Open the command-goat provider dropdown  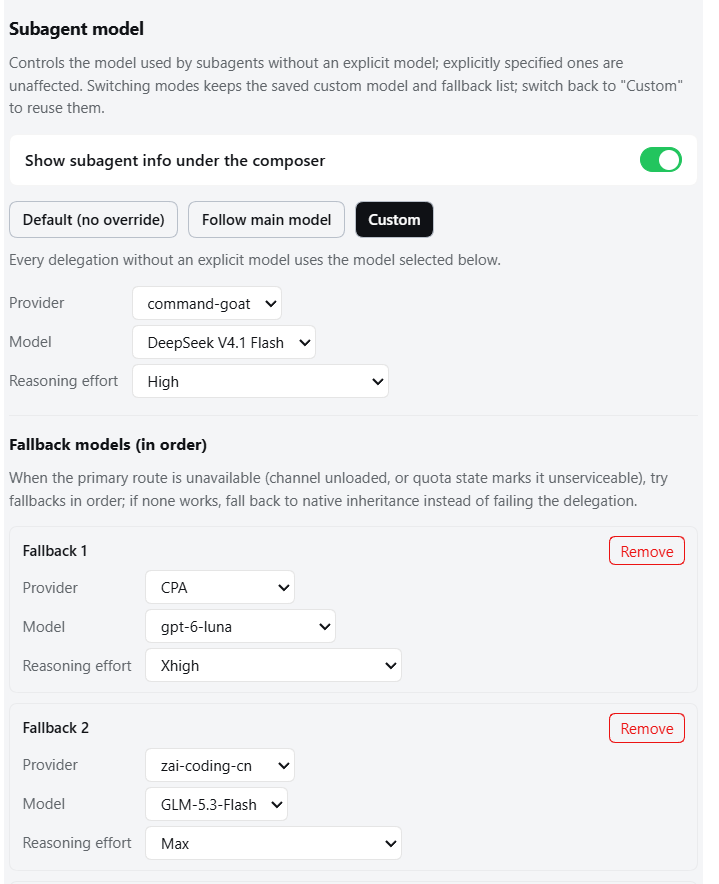[207, 303]
